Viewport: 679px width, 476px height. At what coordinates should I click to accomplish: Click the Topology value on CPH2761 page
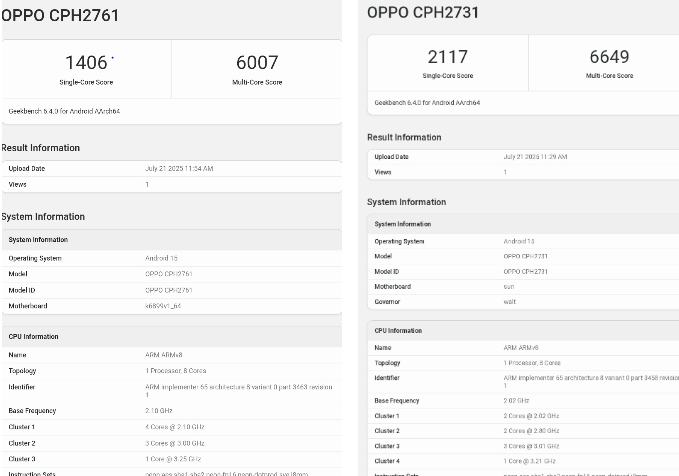[x=176, y=371]
